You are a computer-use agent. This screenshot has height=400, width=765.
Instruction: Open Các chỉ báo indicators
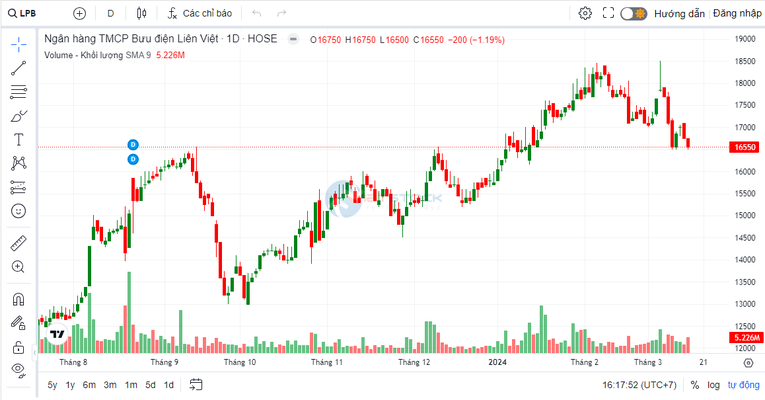pos(200,14)
